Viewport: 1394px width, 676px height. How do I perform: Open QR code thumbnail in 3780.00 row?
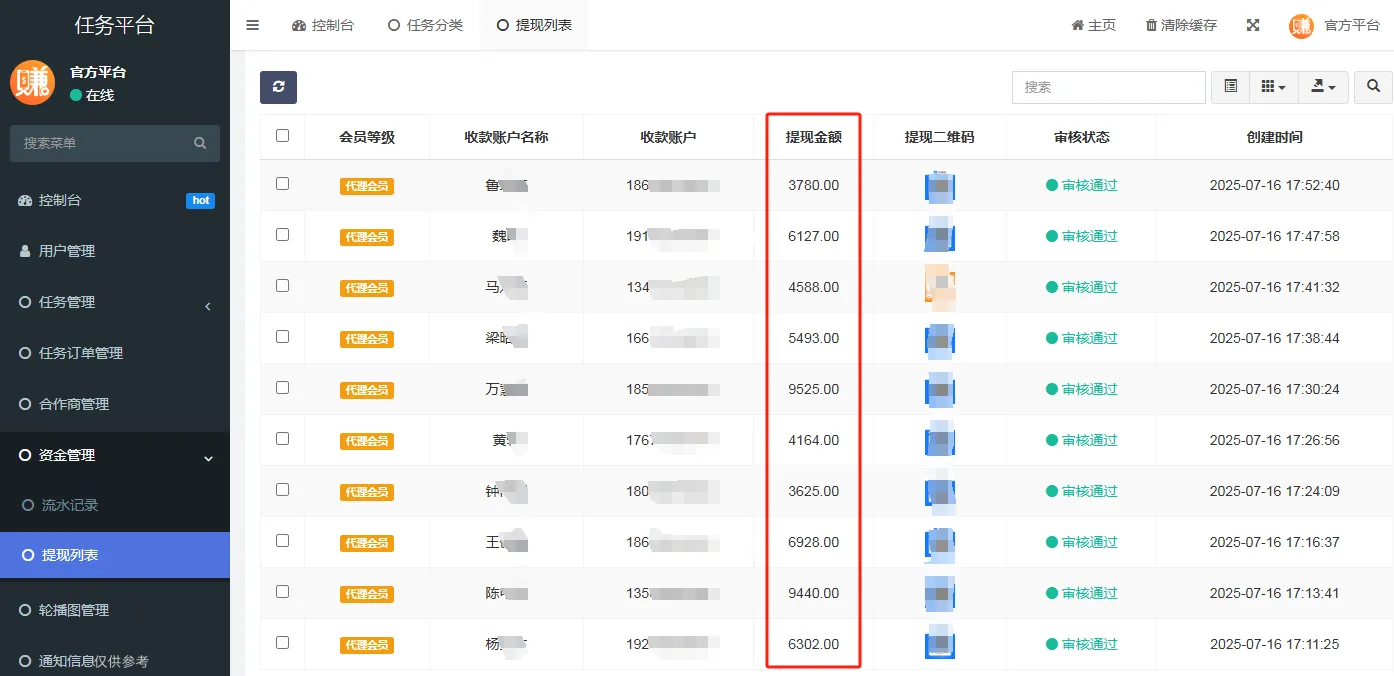[940, 186]
